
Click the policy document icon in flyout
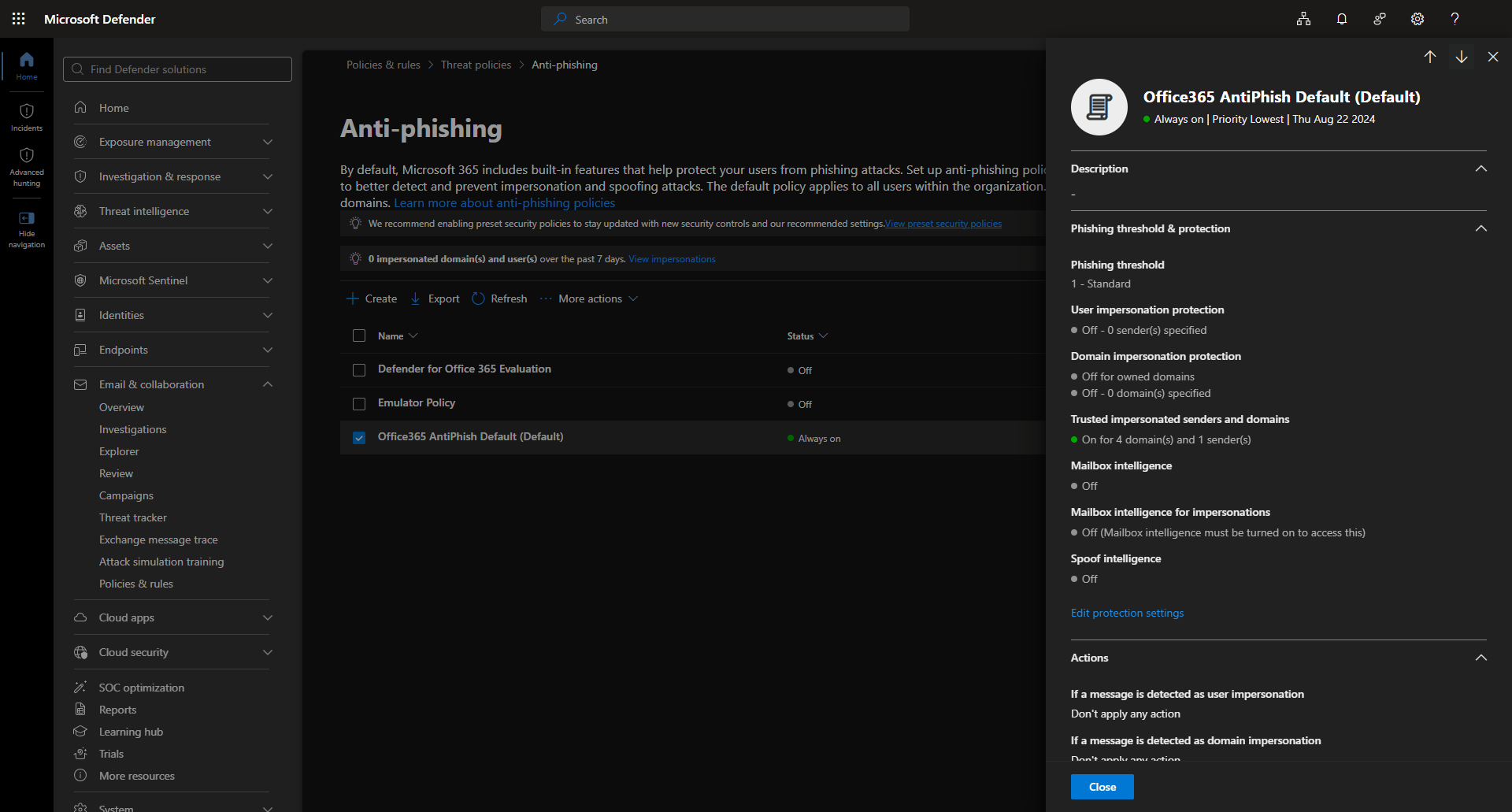pyautogui.click(x=1099, y=107)
